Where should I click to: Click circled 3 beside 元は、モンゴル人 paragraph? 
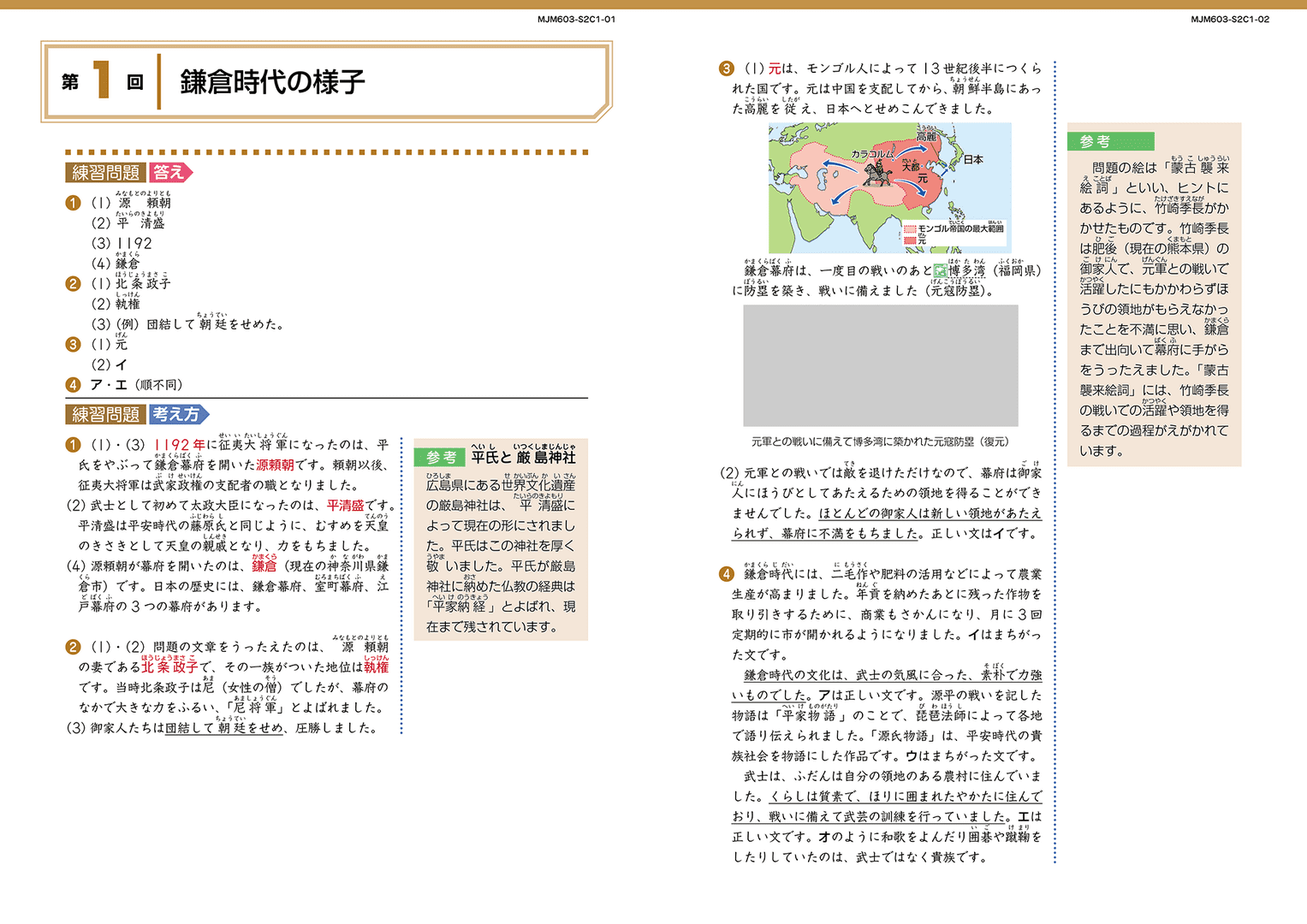coord(727,68)
